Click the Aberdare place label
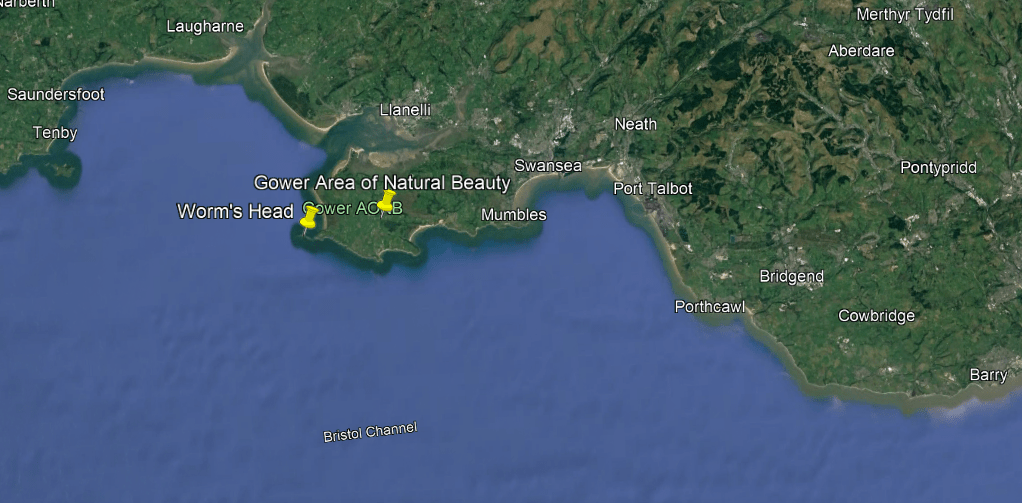This screenshot has height=503, width=1022. click(861, 51)
